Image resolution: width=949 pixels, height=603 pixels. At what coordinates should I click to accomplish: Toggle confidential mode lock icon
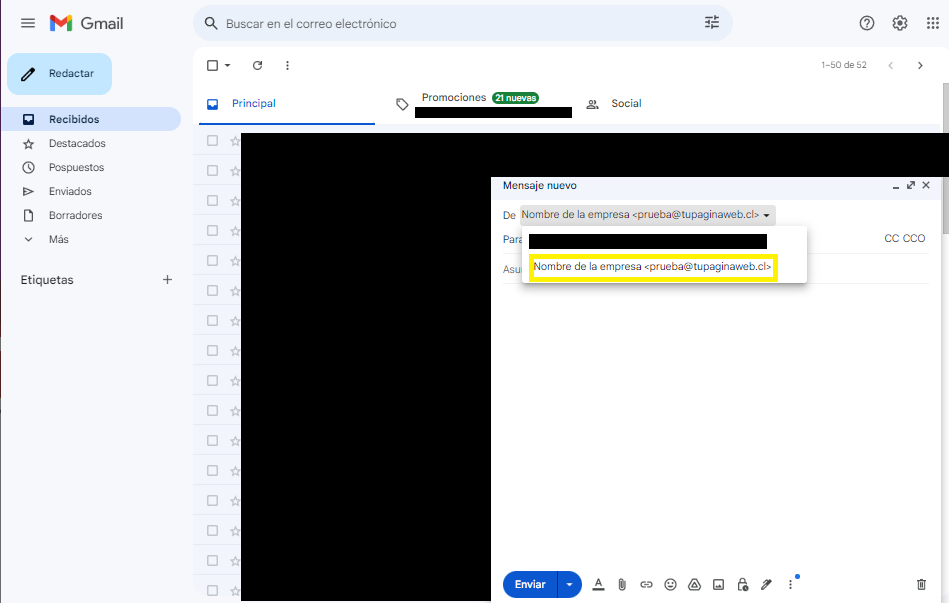[742, 584]
